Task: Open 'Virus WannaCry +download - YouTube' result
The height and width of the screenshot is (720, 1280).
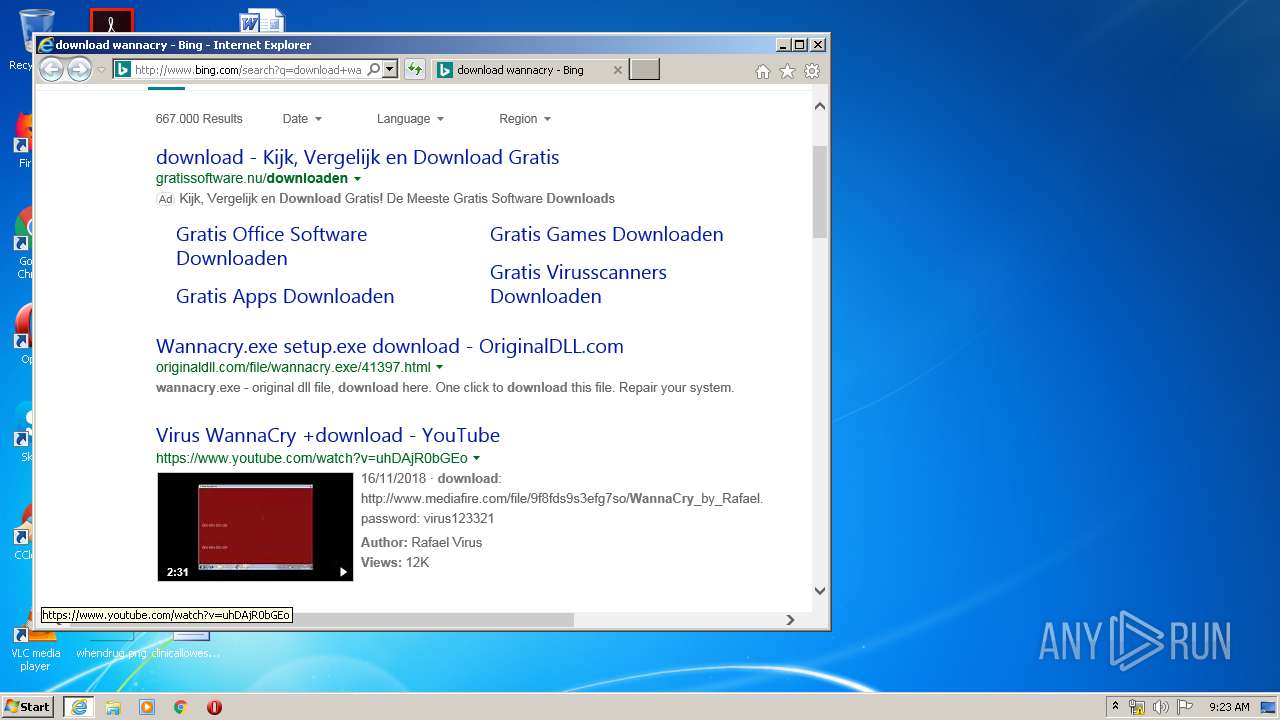Action: point(327,435)
